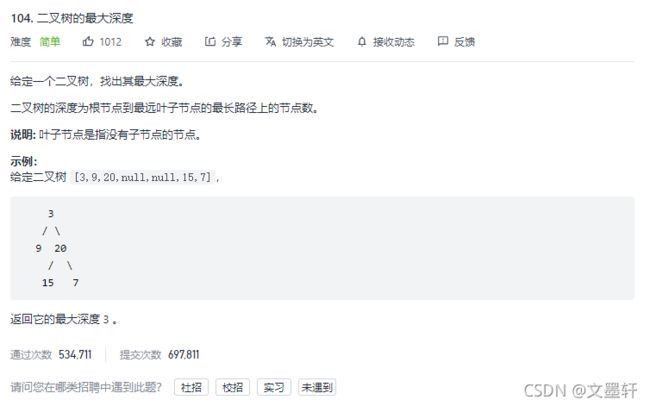
Task: Click the 接收动态 notification label
Action: tap(394, 42)
